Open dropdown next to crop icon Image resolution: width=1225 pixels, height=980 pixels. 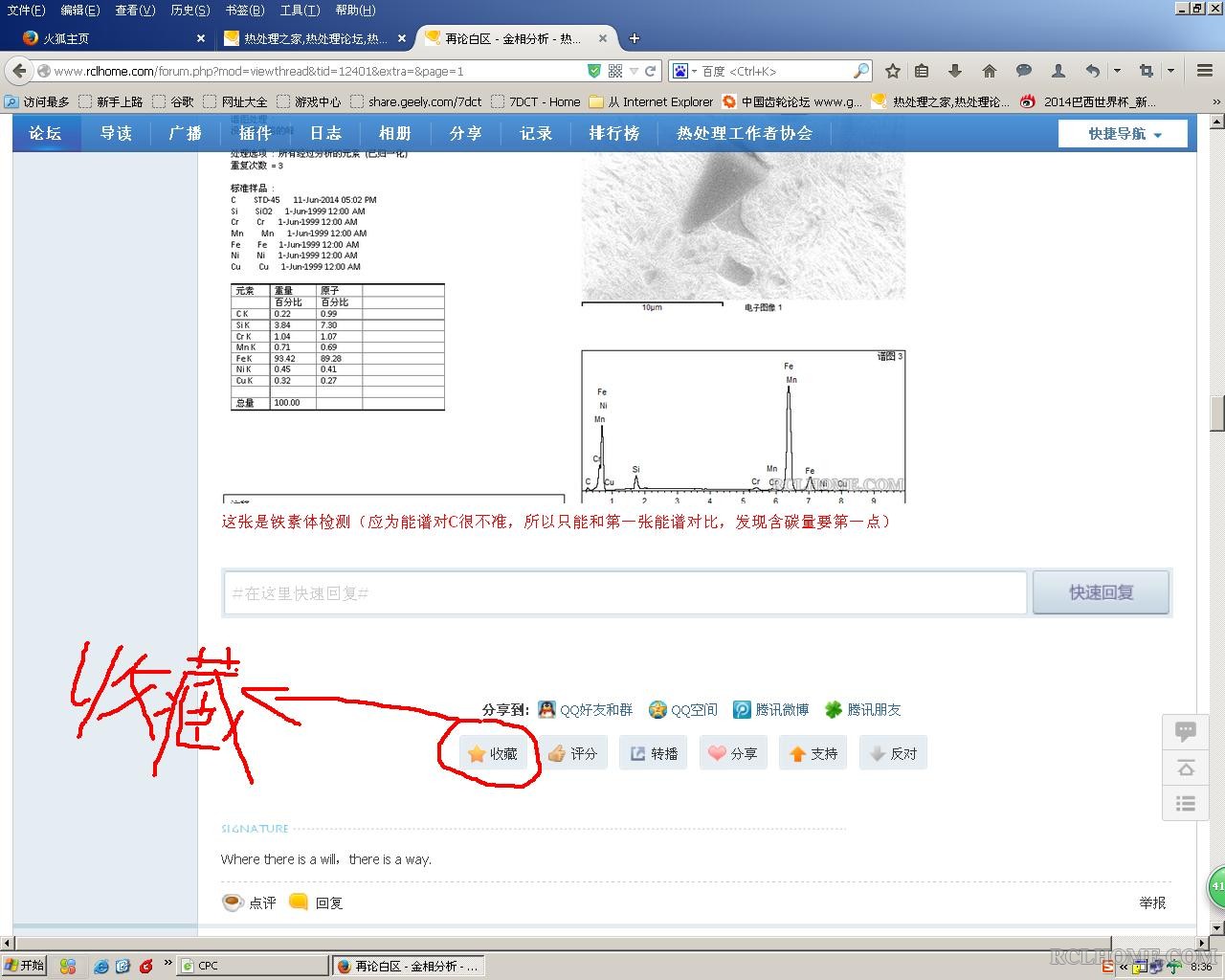pos(1170,71)
